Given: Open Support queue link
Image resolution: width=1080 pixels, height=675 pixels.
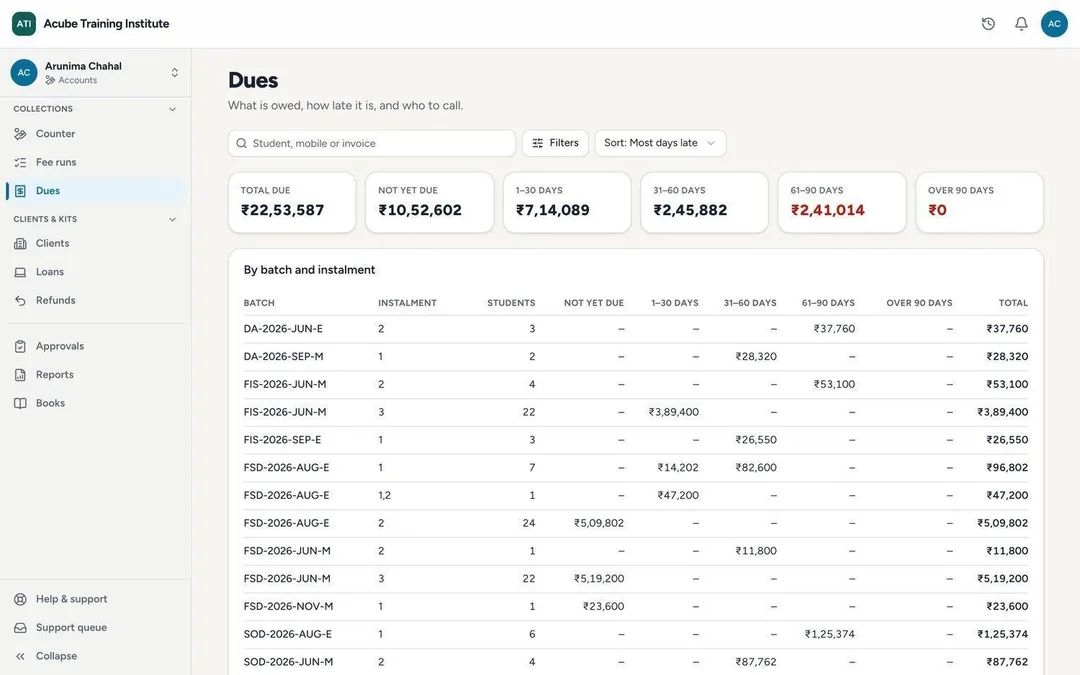Looking at the screenshot, I should (95, 627).
